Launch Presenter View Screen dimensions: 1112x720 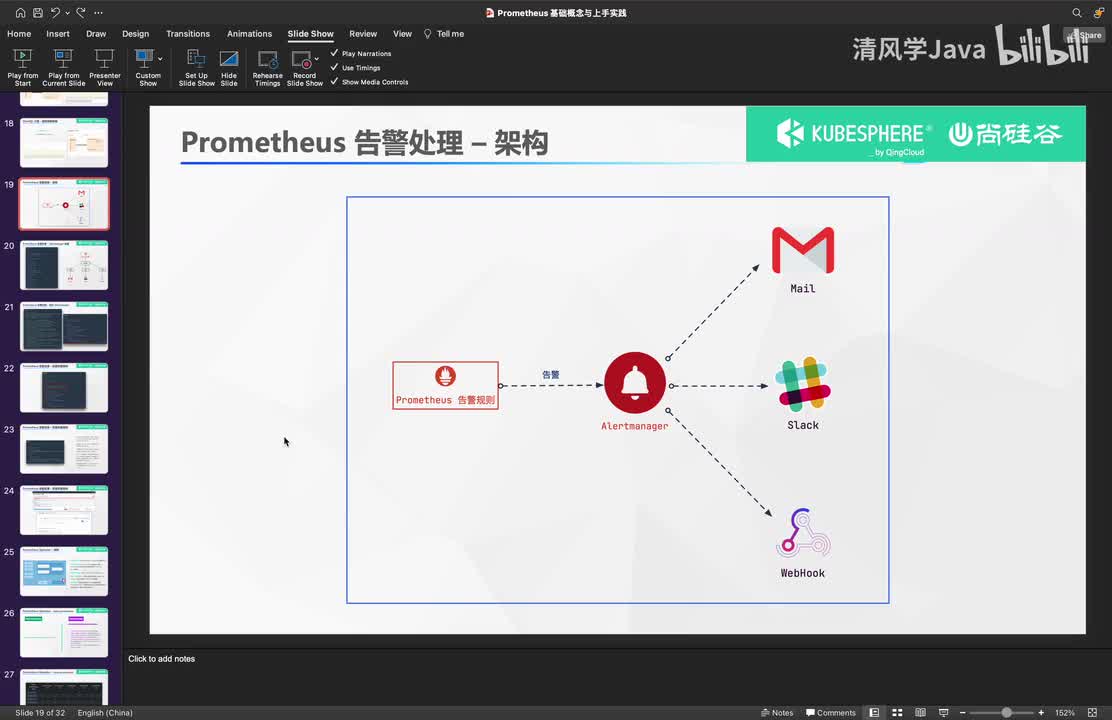tap(105, 68)
